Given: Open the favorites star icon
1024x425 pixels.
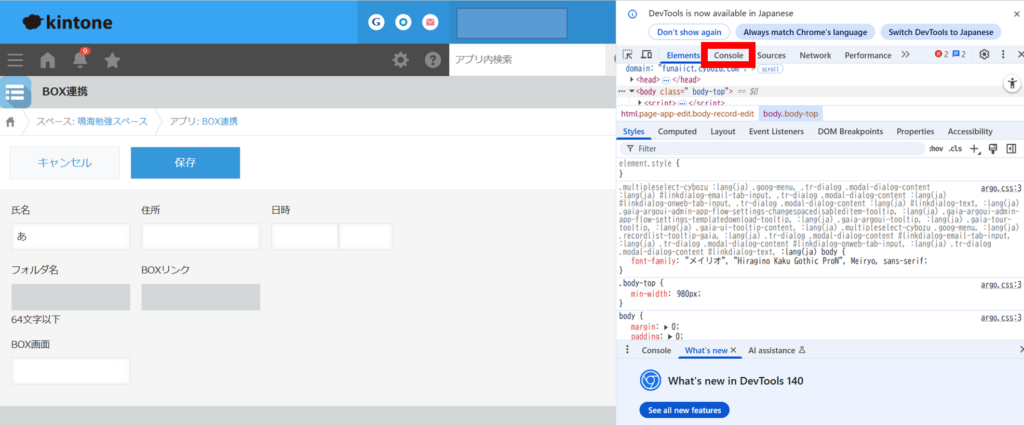Looking at the screenshot, I should pyautogui.click(x=112, y=60).
